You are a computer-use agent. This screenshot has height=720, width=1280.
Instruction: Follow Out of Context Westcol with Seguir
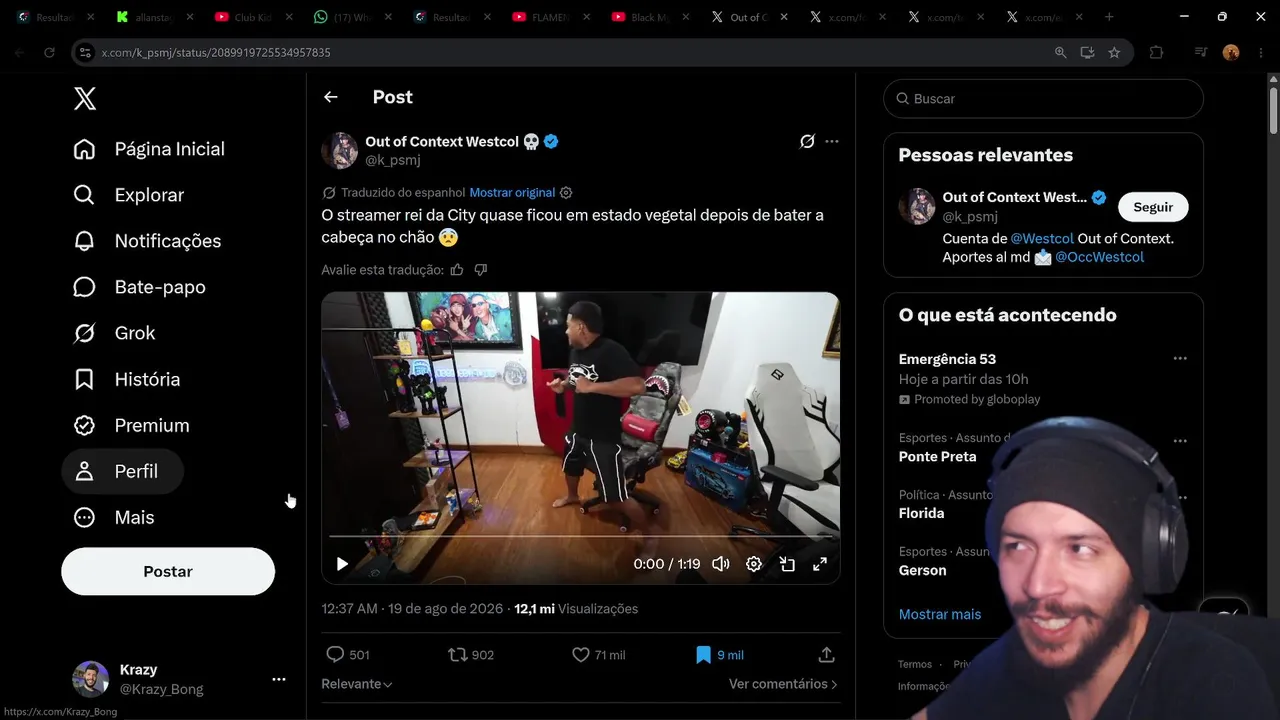pos(1153,207)
